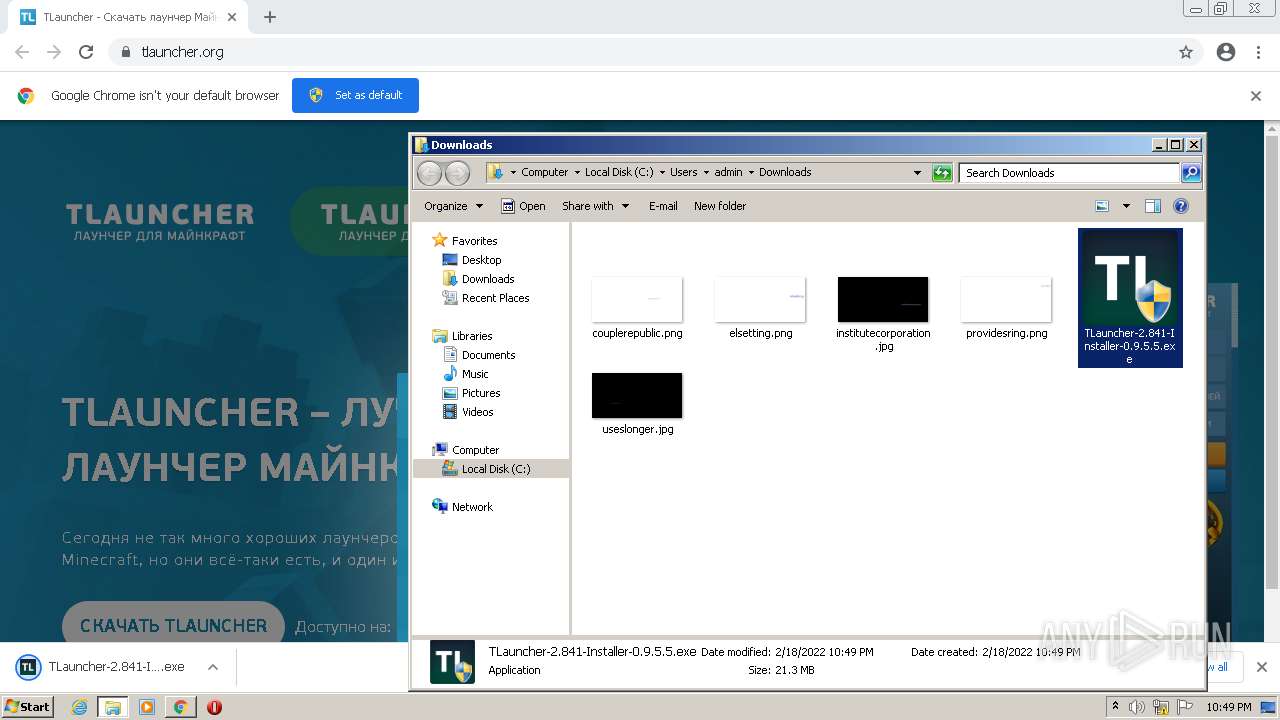Click admin in the address breadcrumb
Screen dimensions: 1280x720
point(728,172)
